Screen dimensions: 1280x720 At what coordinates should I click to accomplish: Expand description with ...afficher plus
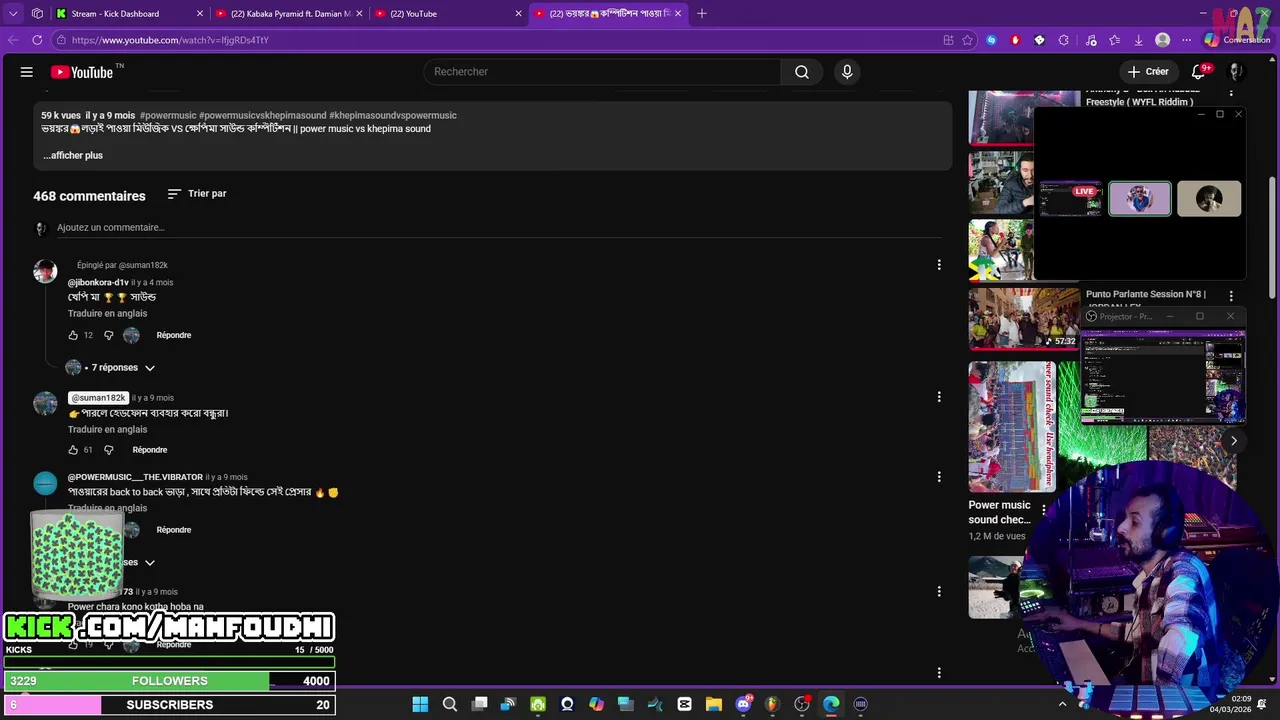tap(73, 155)
